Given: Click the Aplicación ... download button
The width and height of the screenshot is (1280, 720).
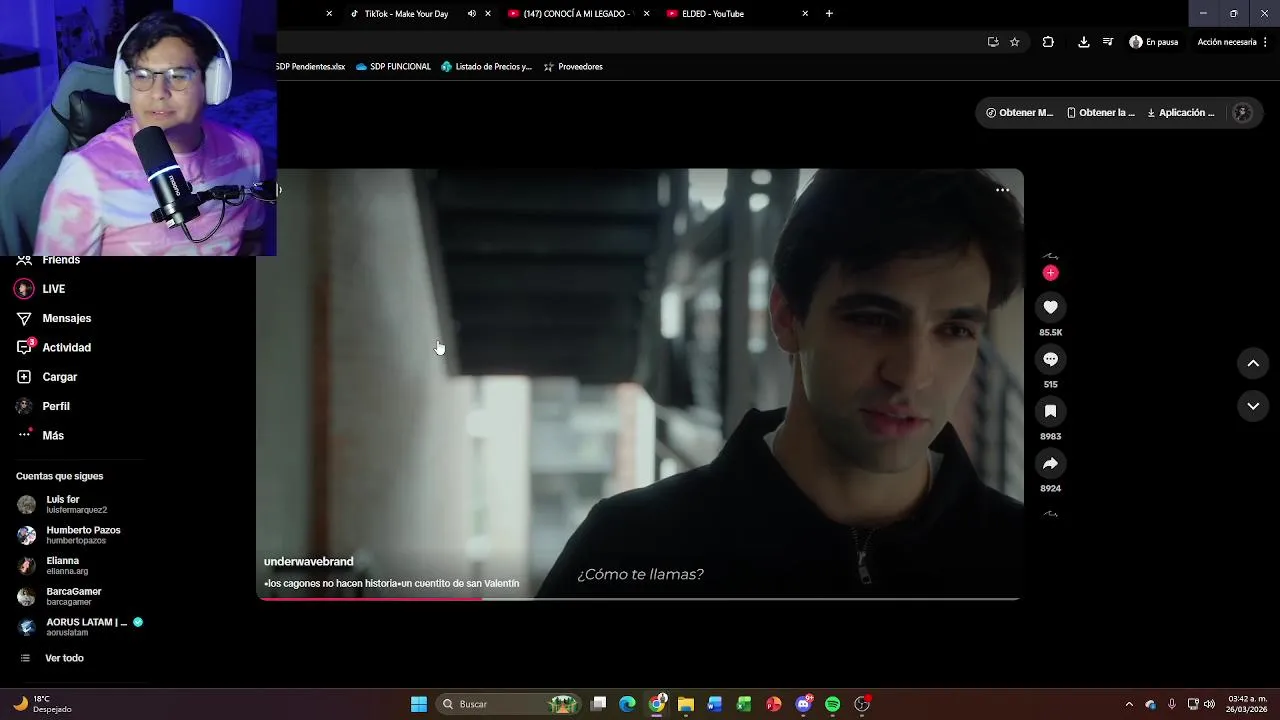Looking at the screenshot, I should click(1180, 113).
